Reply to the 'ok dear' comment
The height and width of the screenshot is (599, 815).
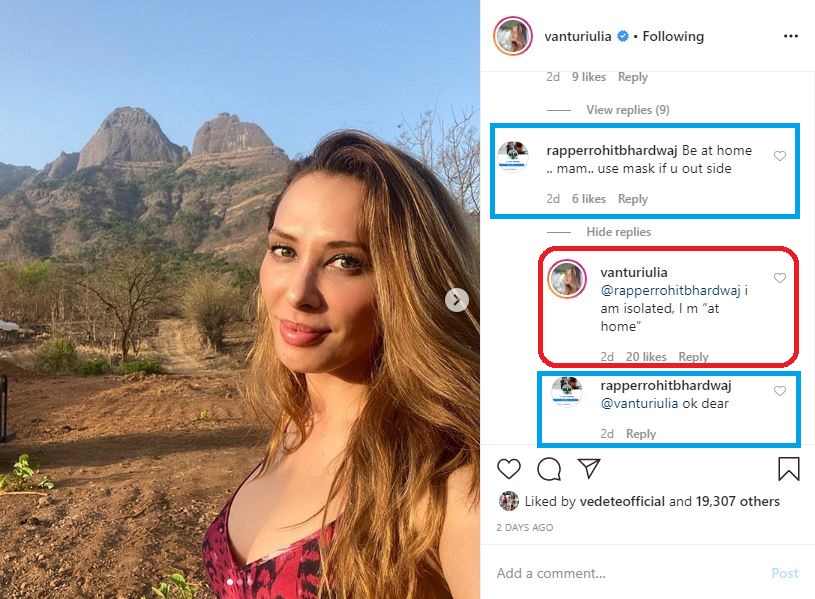[x=641, y=434]
